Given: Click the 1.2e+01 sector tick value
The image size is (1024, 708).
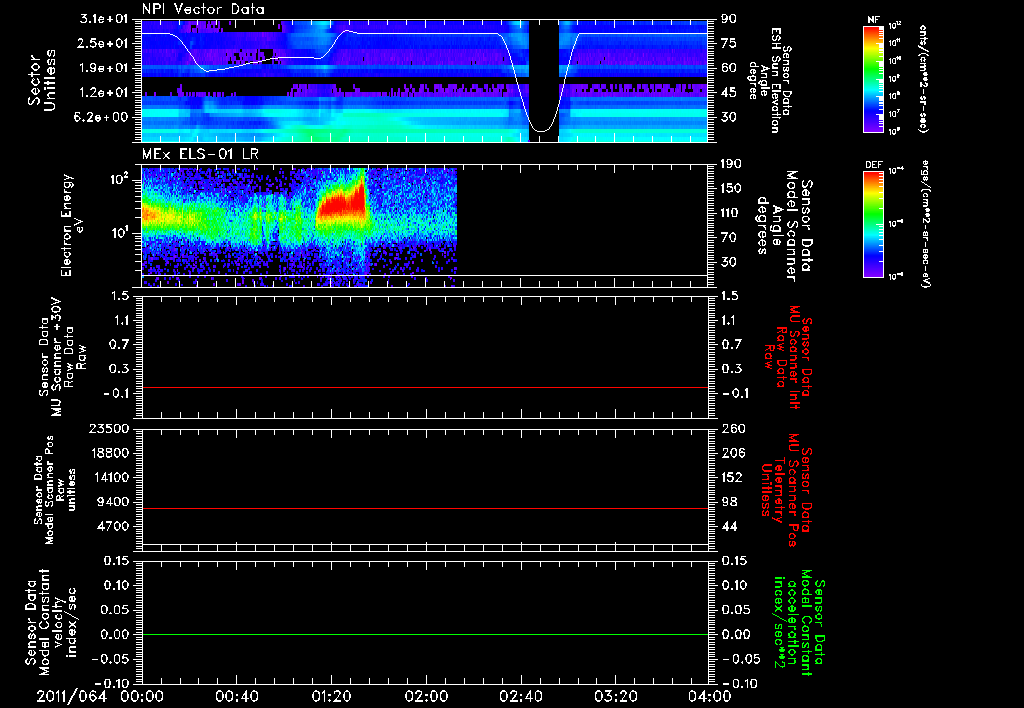Looking at the screenshot, I should coord(104,93).
